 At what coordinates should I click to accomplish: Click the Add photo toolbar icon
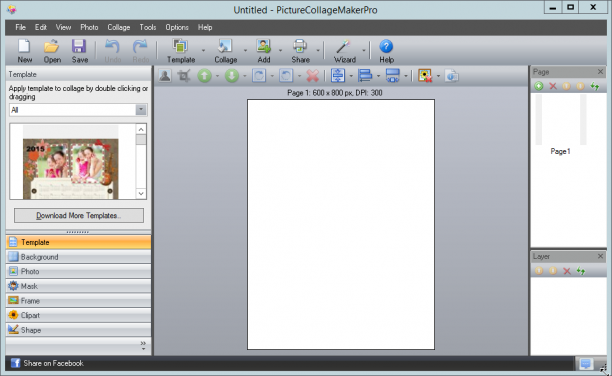(x=263, y=51)
